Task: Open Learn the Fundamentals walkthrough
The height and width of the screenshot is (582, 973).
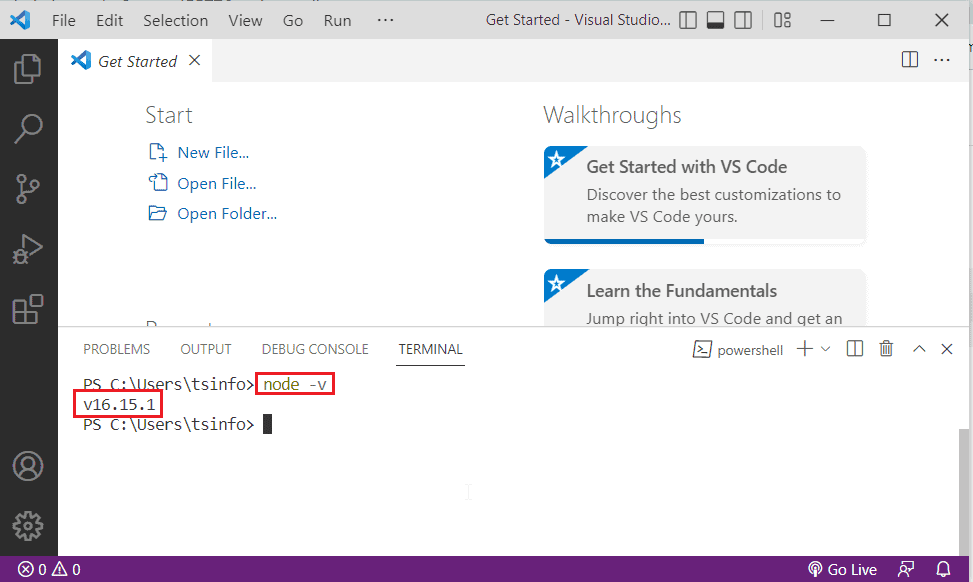Action: tap(704, 298)
